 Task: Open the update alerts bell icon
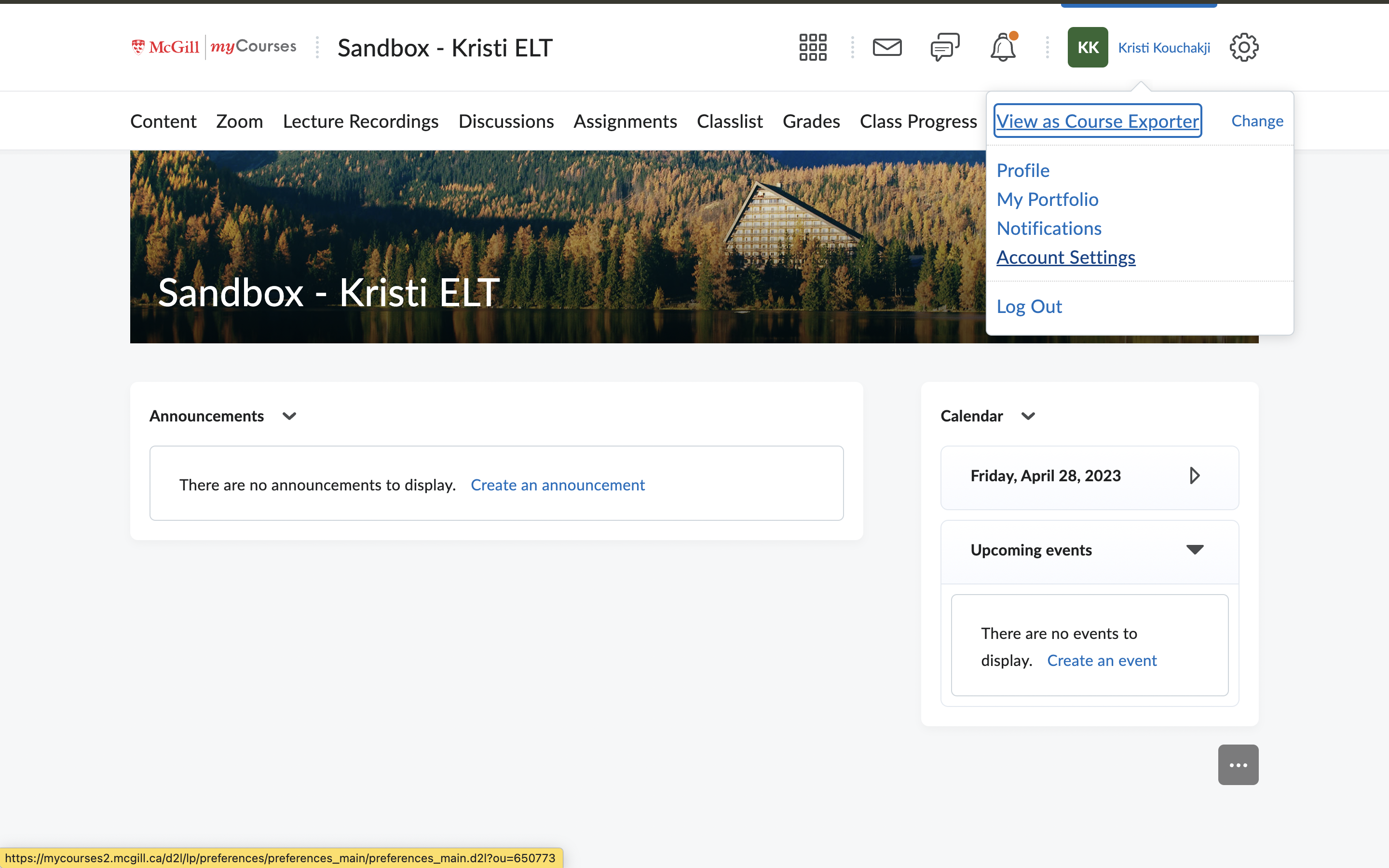pyautogui.click(x=1003, y=47)
